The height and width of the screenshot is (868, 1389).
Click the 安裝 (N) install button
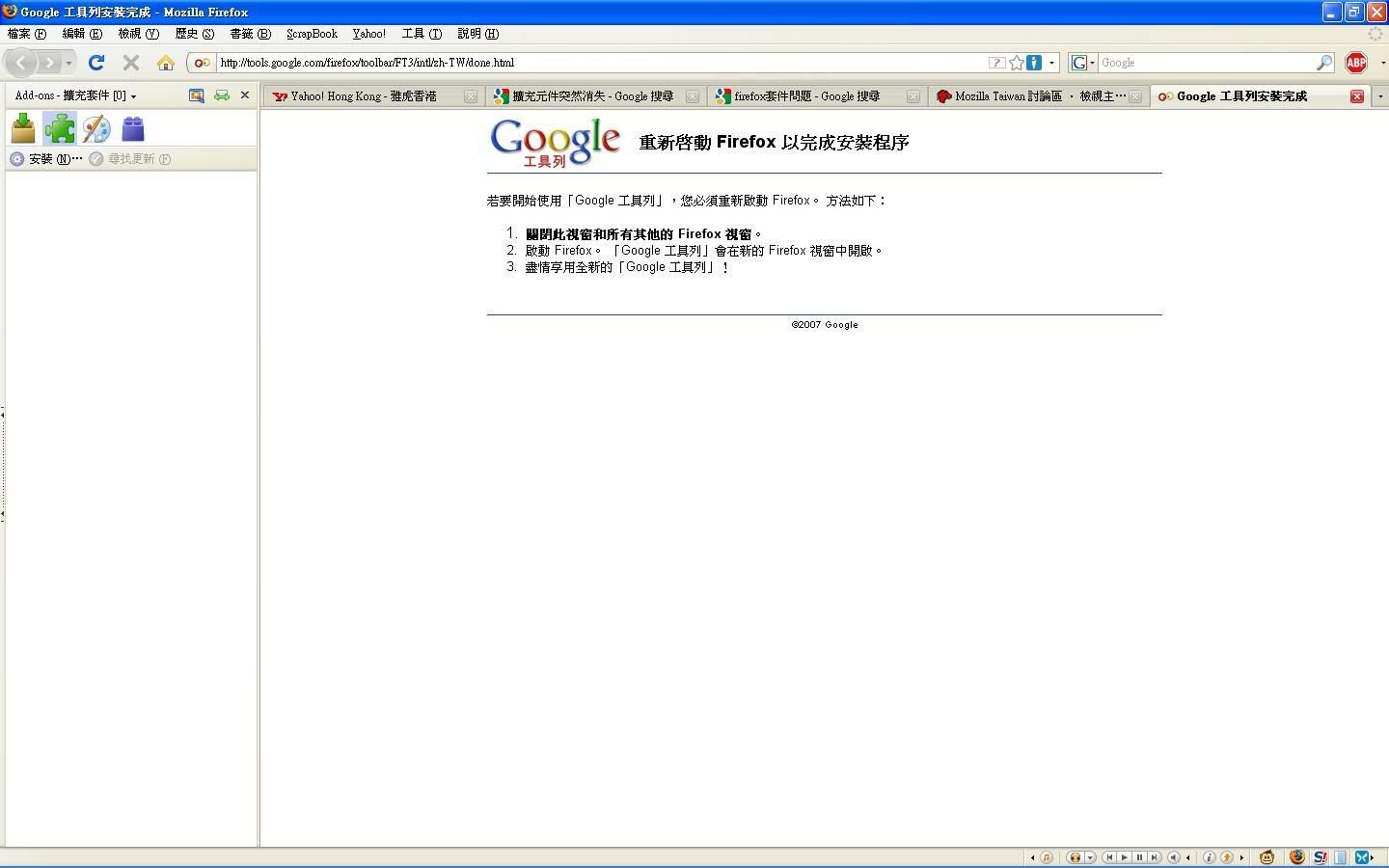pos(46,159)
